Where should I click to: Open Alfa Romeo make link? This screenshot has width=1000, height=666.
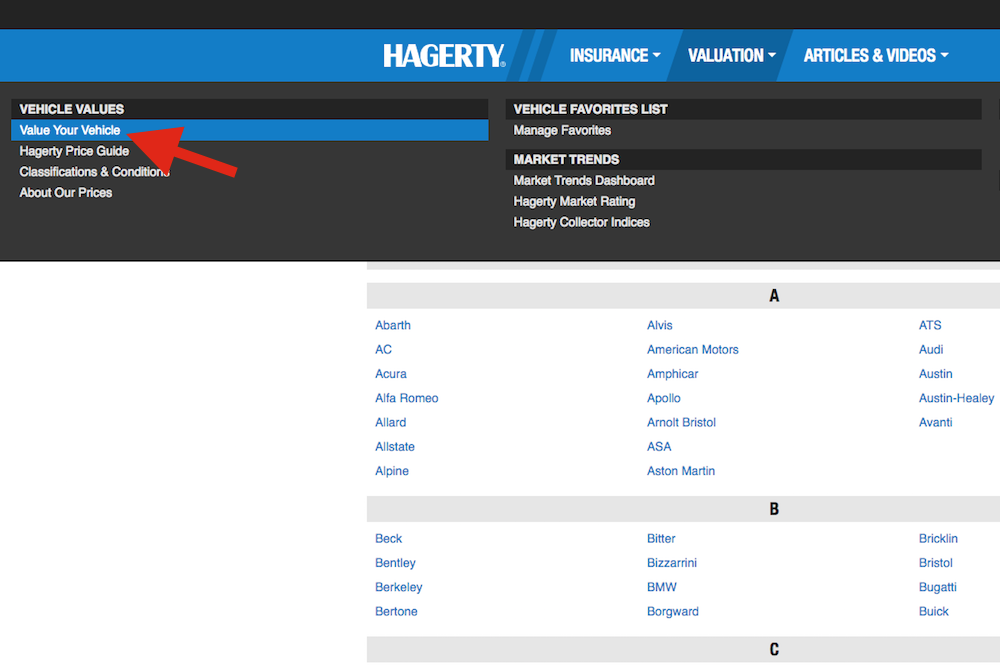click(406, 398)
